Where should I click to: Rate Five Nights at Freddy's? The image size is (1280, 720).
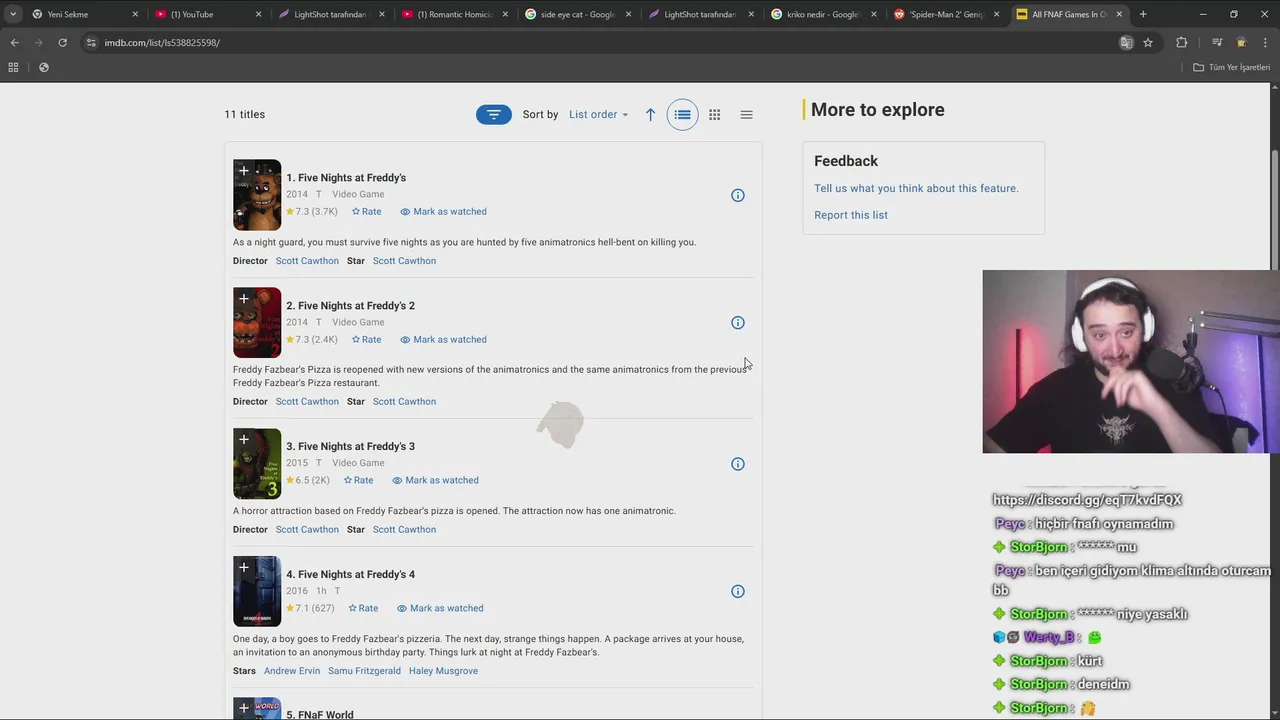[x=367, y=212]
